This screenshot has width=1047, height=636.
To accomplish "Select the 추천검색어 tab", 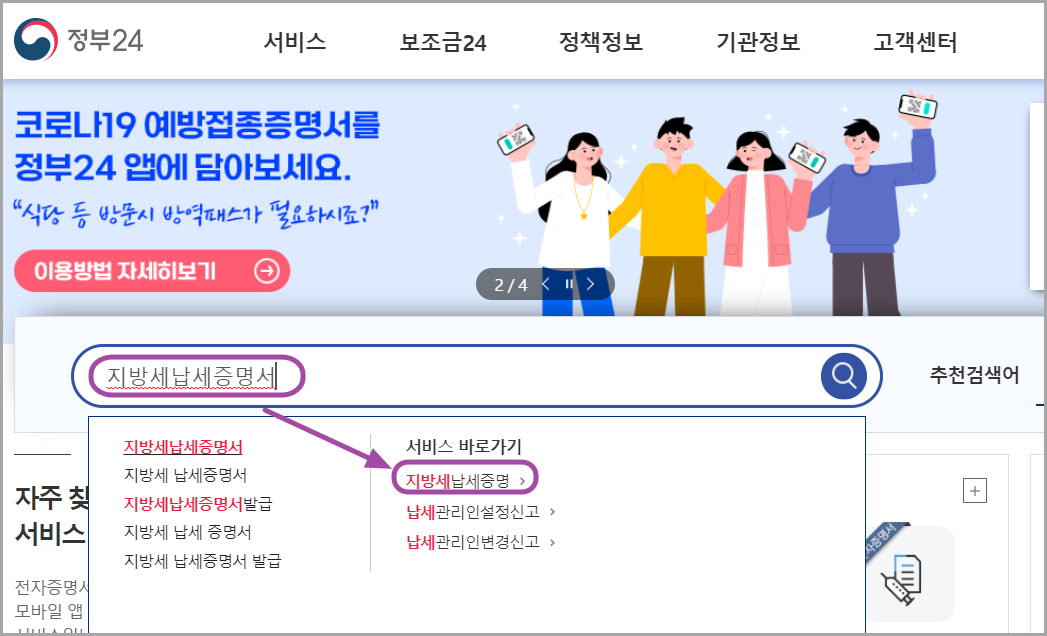I will click(974, 375).
